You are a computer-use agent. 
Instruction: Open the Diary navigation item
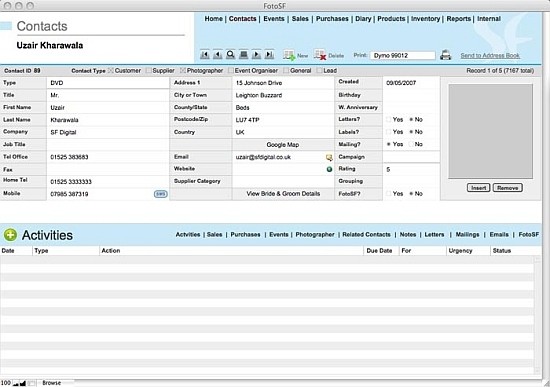[363, 19]
